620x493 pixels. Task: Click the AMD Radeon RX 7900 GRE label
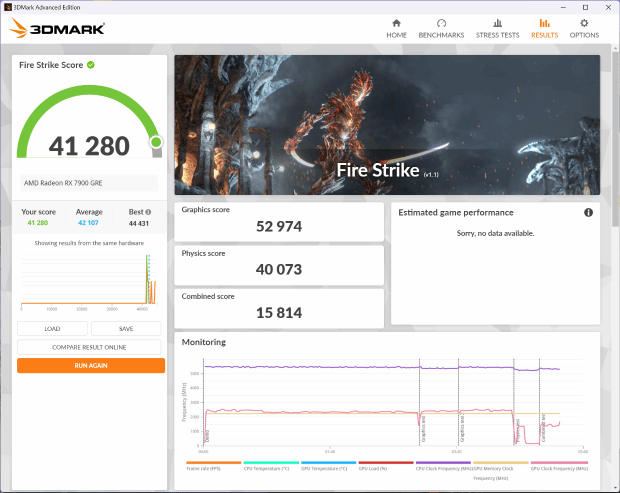click(63, 183)
